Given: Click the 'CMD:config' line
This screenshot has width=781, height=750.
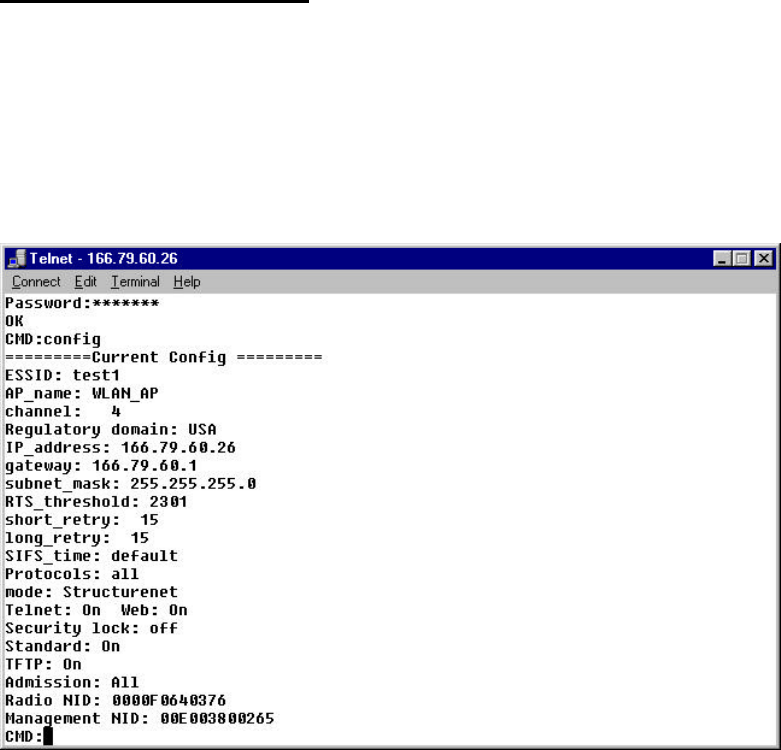Looking at the screenshot, I should click(x=53, y=340).
